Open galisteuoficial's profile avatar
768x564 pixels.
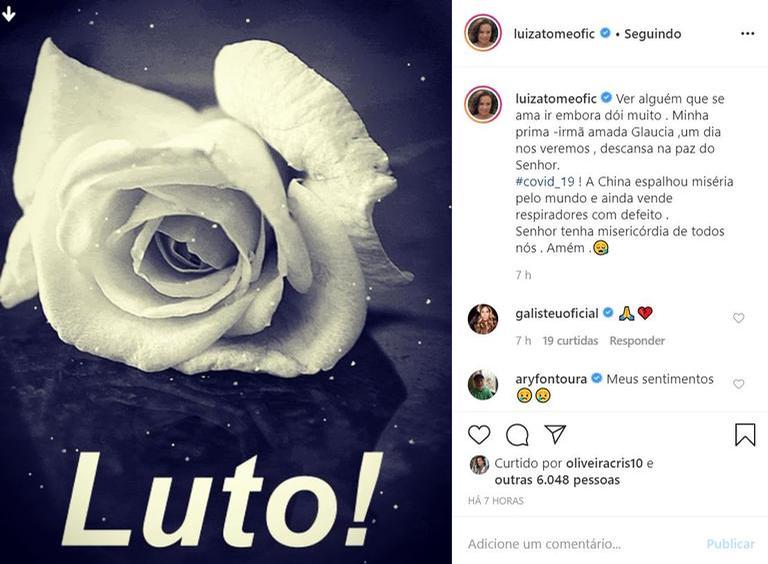pyautogui.click(x=482, y=319)
